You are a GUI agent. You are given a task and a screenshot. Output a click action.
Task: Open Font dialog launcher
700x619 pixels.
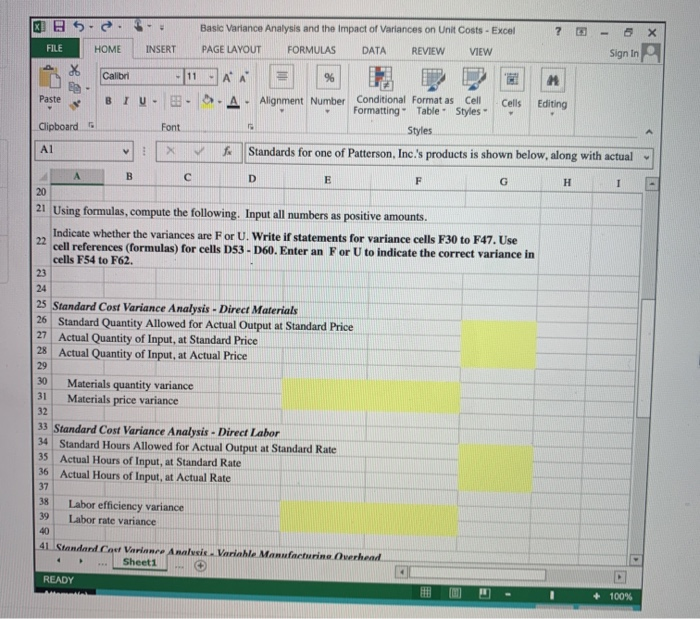[251, 127]
